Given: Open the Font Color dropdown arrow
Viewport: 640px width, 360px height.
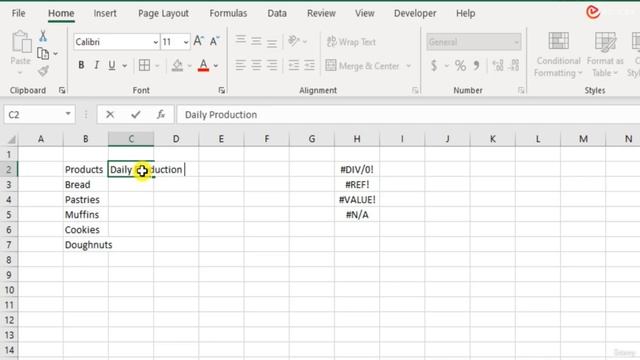Looking at the screenshot, I should (216, 66).
